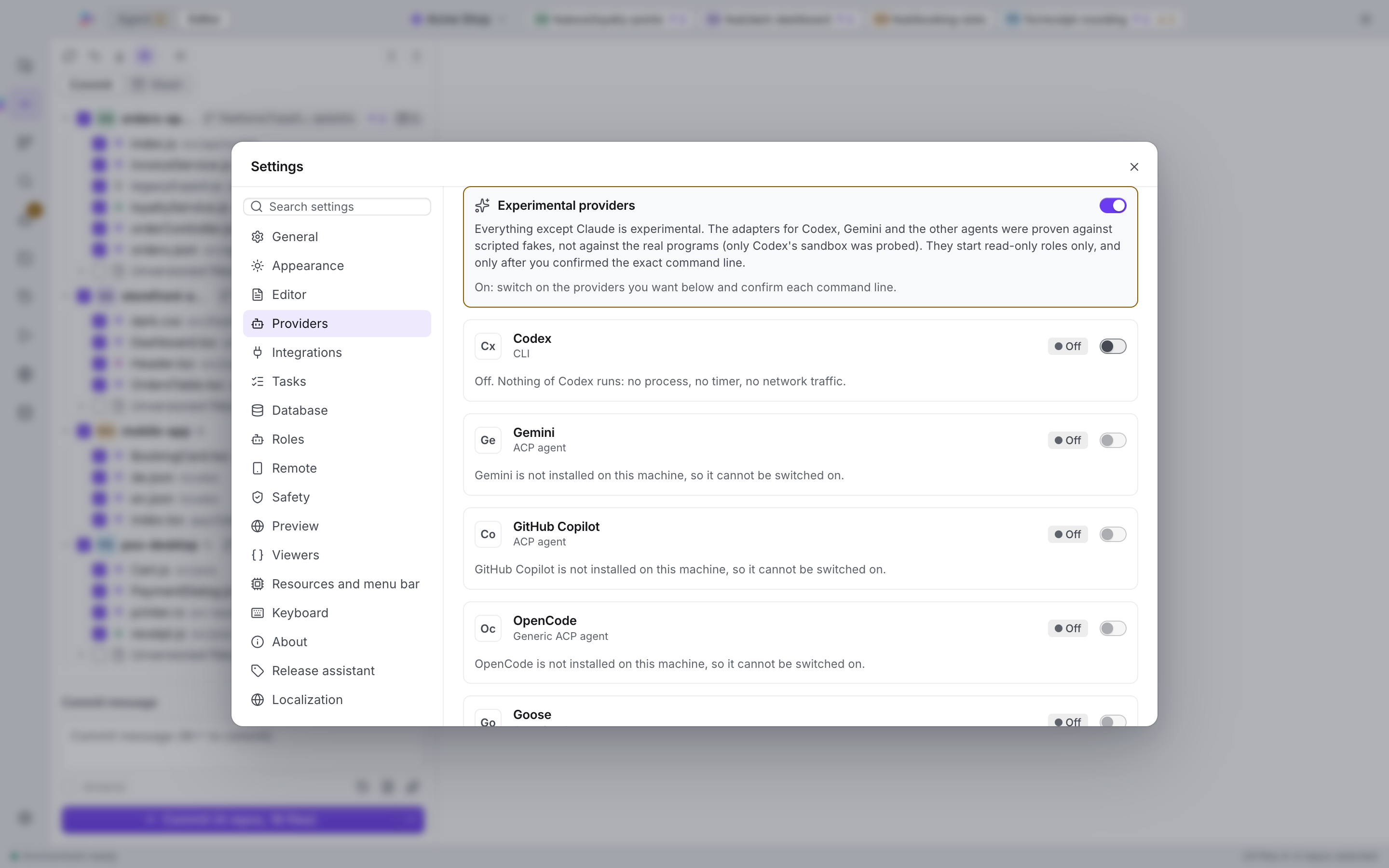The image size is (1389, 868).
Task: Click the GitHub Copilot Co badge icon
Action: click(x=488, y=534)
